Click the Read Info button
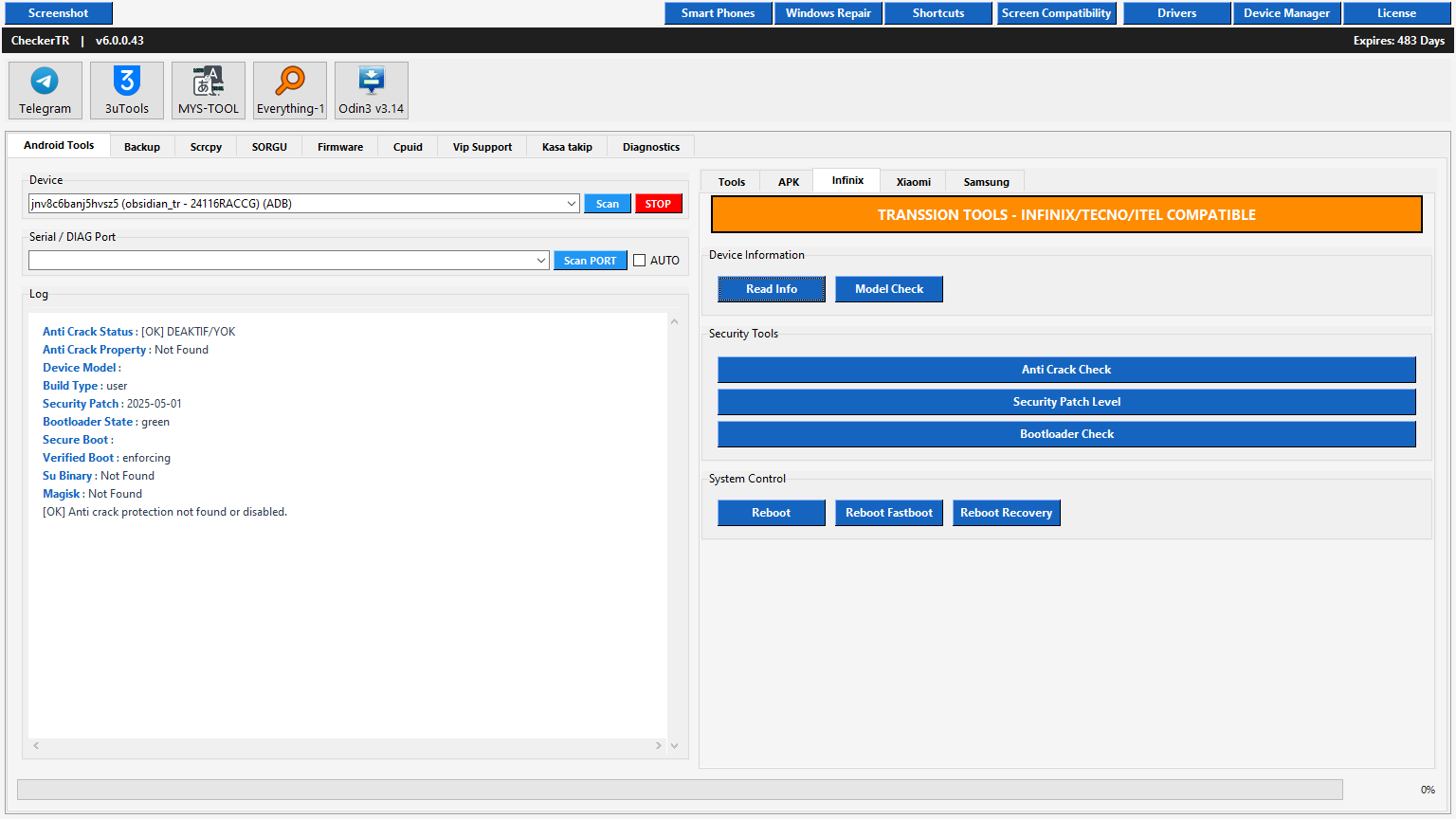The image size is (1456, 819). coord(772,289)
